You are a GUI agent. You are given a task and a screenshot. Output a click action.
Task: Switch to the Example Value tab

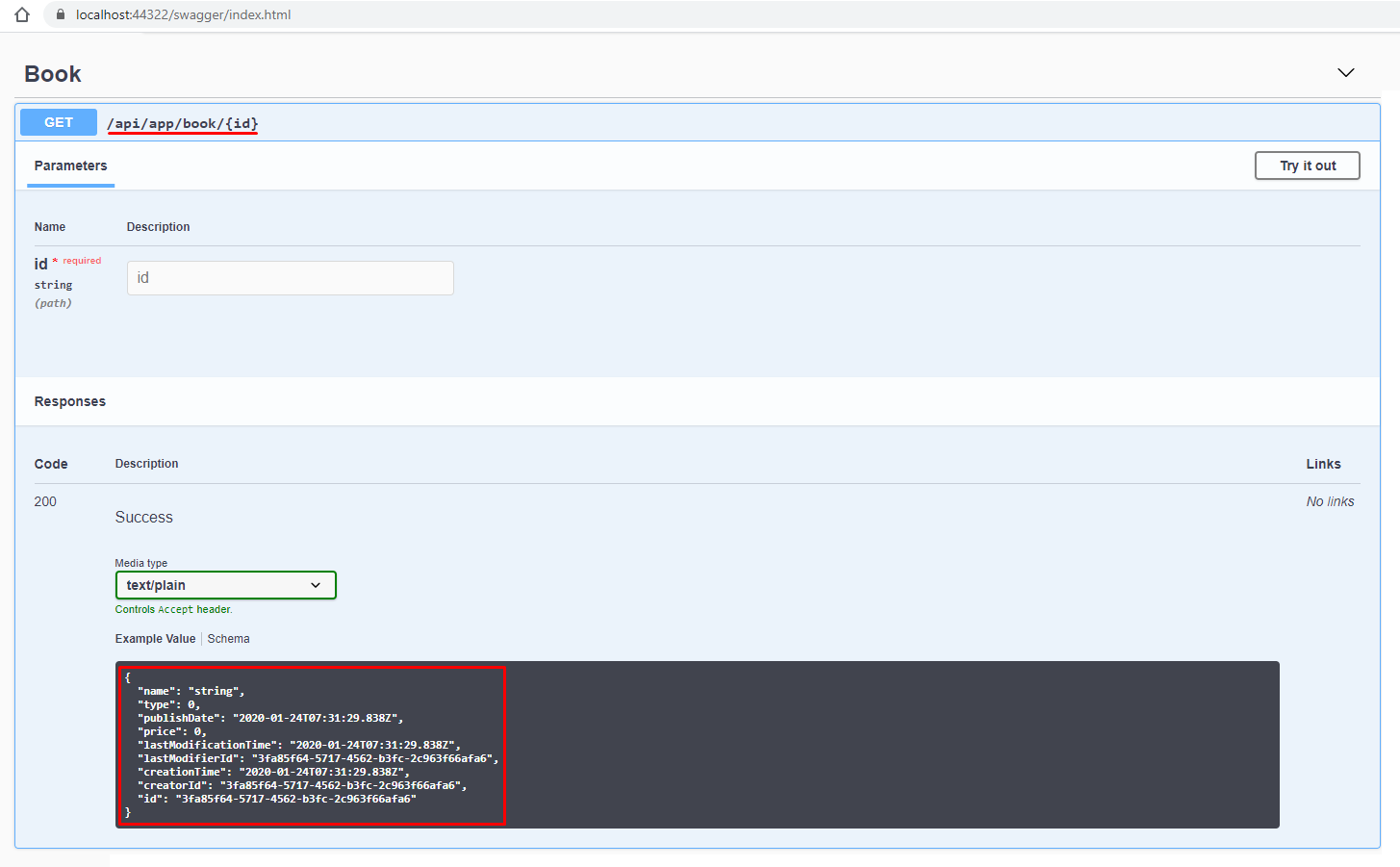155,639
